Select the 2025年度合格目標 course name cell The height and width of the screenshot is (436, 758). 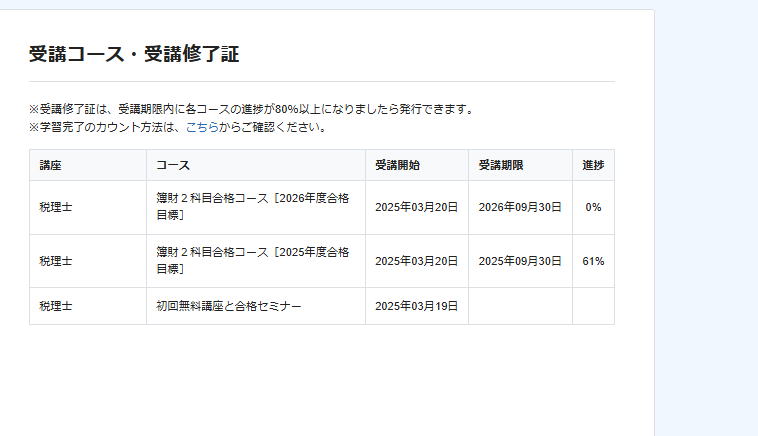(x=256, y=261)
